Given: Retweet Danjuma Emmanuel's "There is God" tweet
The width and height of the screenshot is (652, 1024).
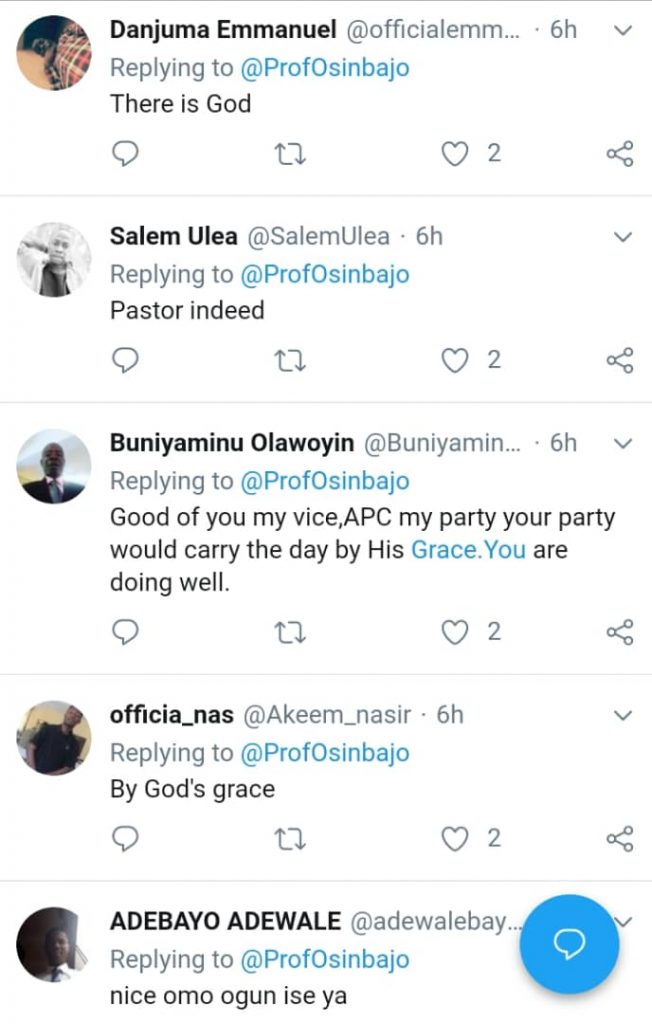Looking at the screenshot, I should coord(290,154).
